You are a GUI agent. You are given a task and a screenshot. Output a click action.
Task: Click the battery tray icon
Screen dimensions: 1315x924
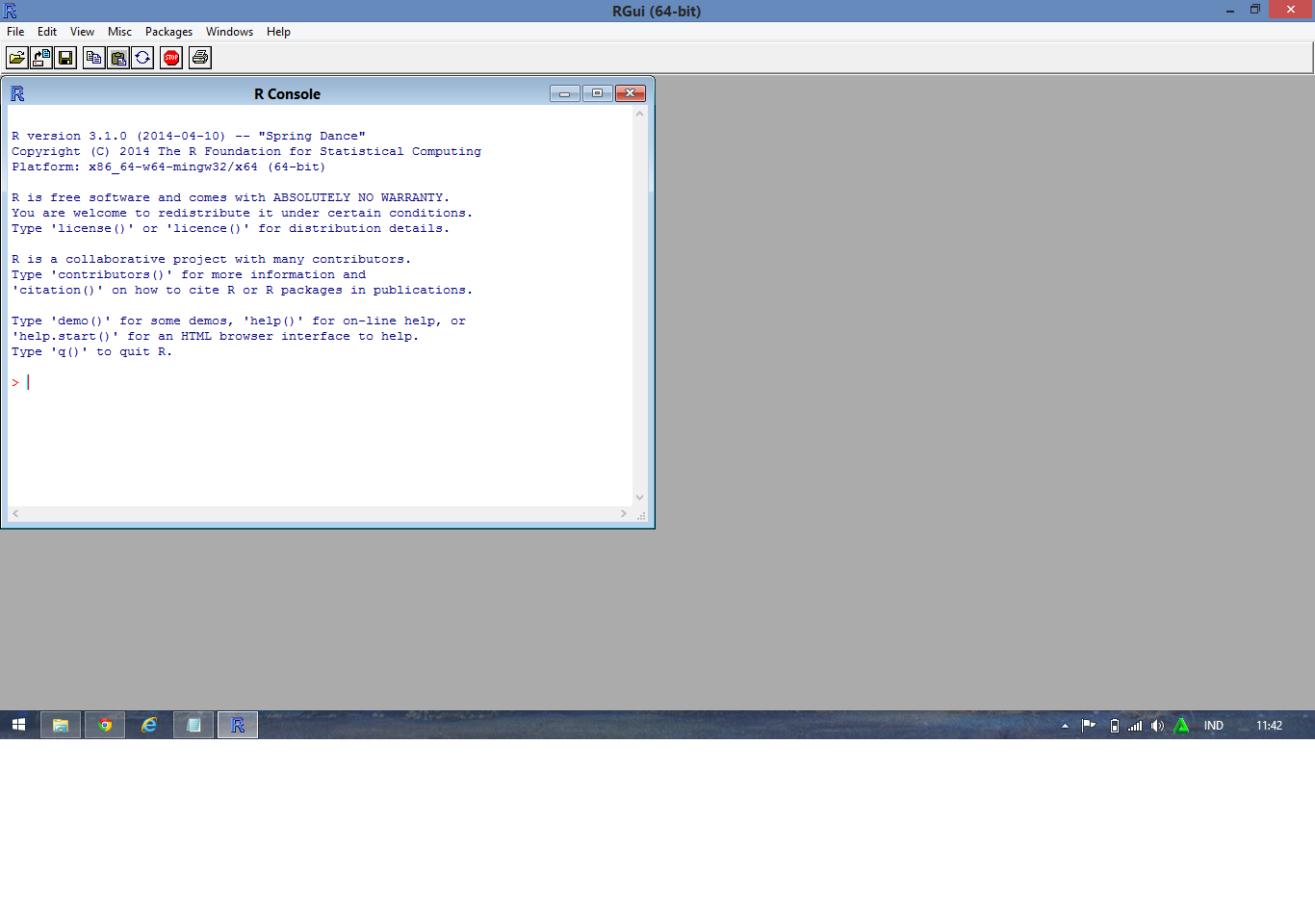pos(1114,726)
